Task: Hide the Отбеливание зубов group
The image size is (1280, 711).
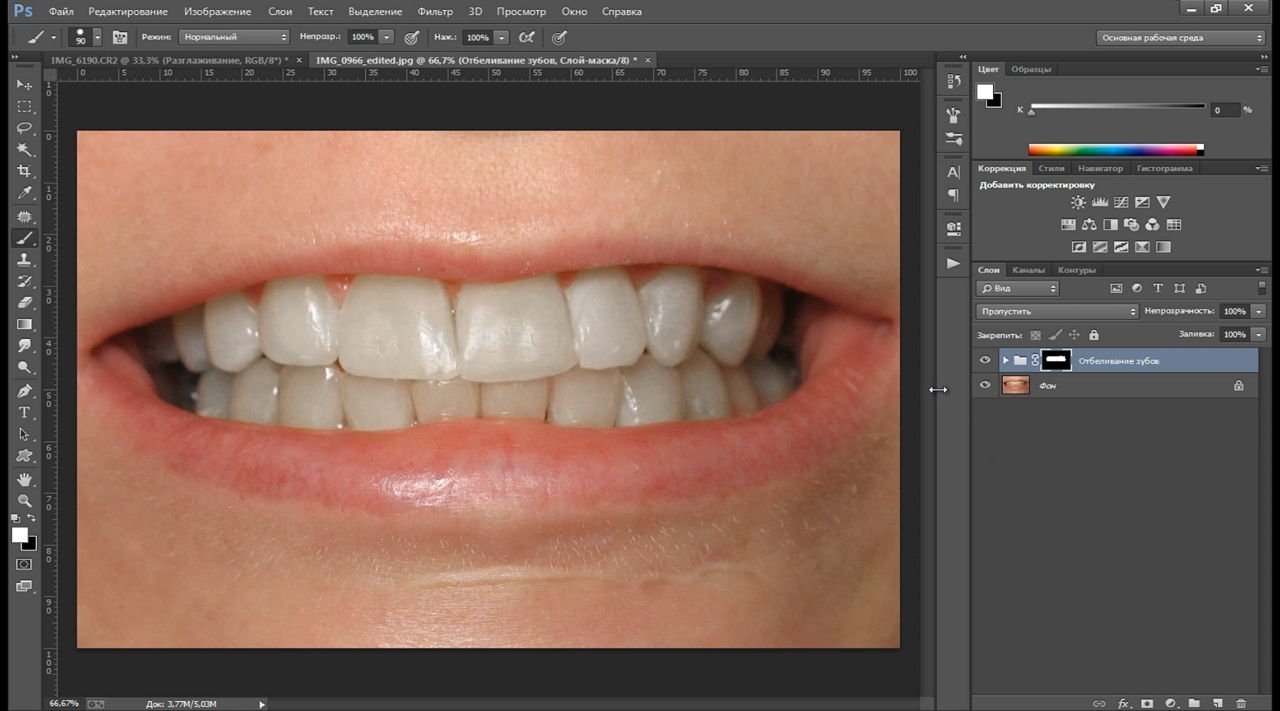Action: (985, 360)
